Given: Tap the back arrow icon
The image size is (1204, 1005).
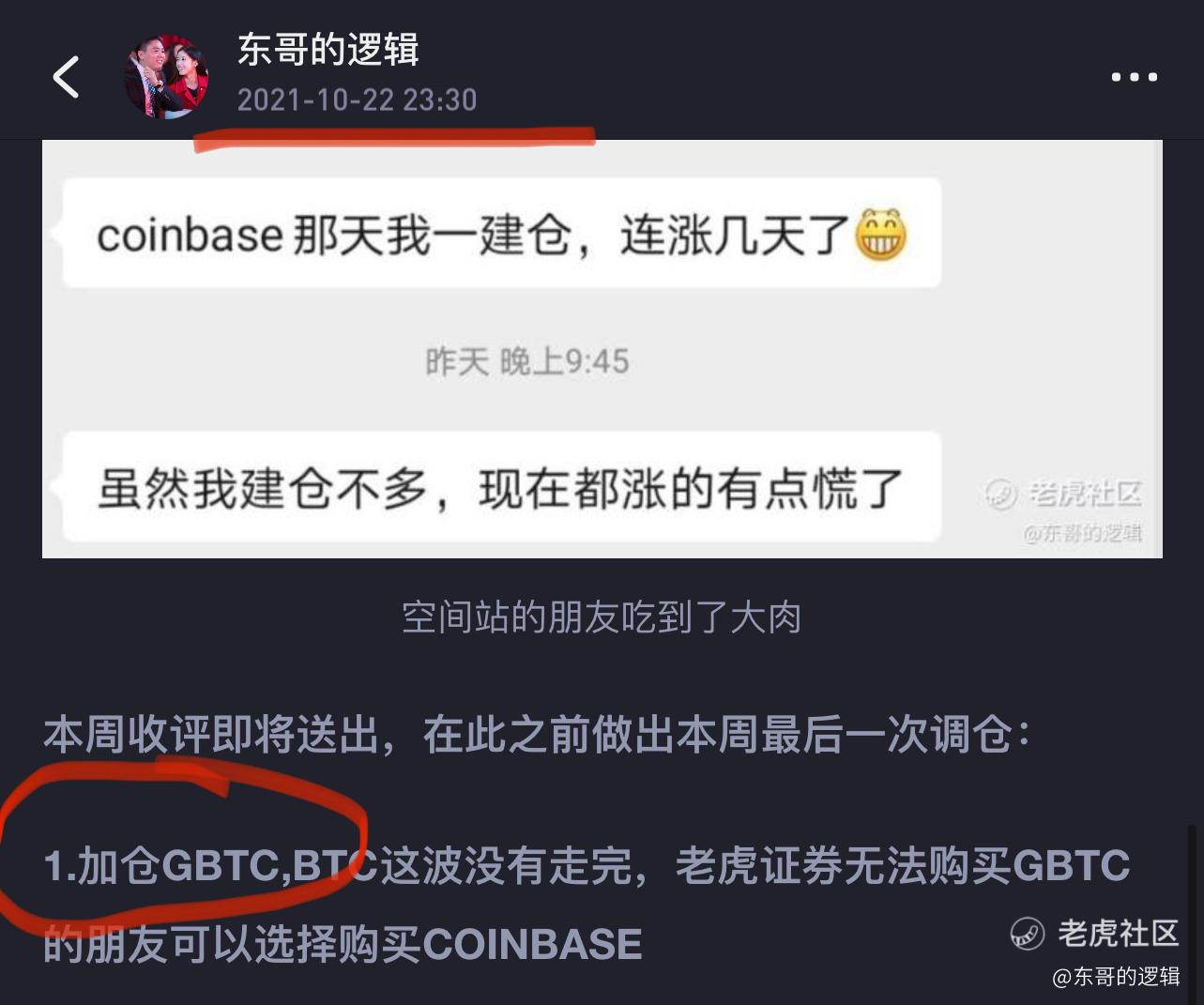Looking at the screenshot, I should click(x=66, y=77).
